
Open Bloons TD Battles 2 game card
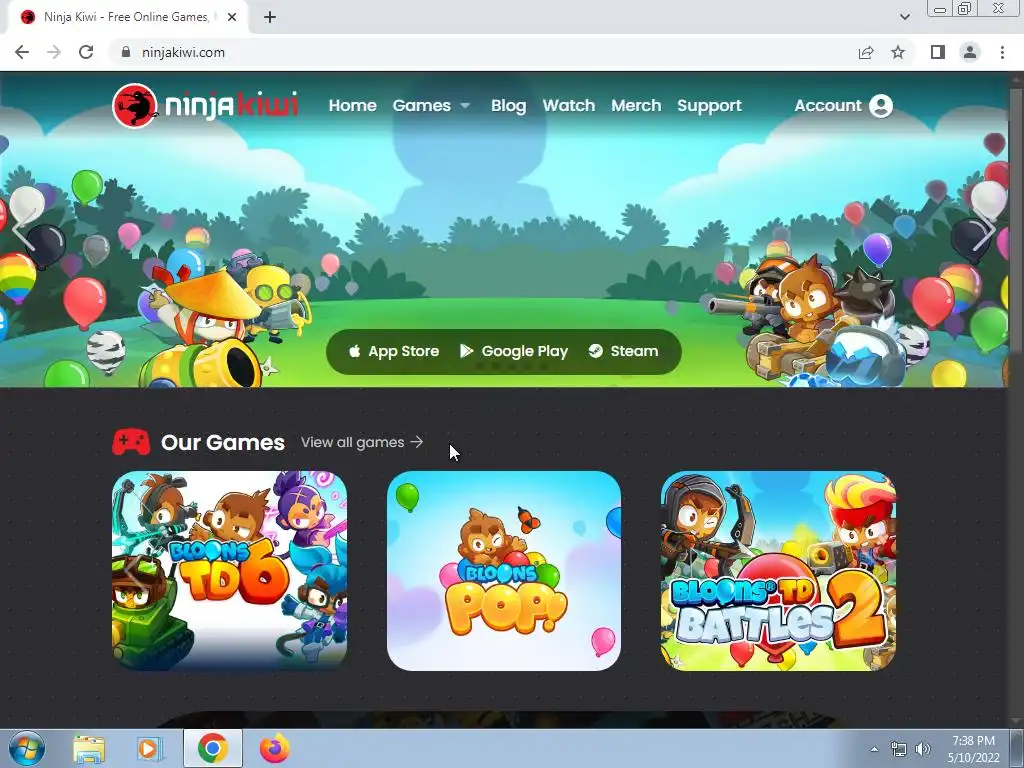point(778,571)
